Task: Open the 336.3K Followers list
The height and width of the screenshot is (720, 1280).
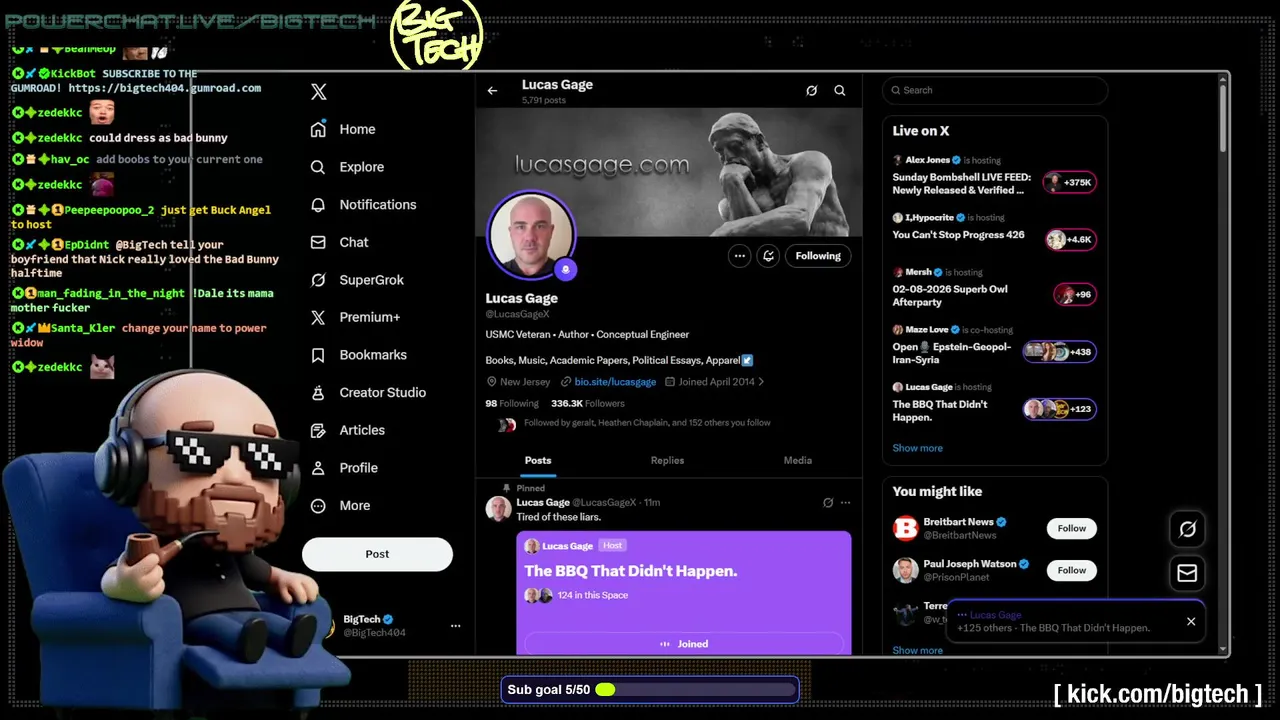Action: click(588, 404)
